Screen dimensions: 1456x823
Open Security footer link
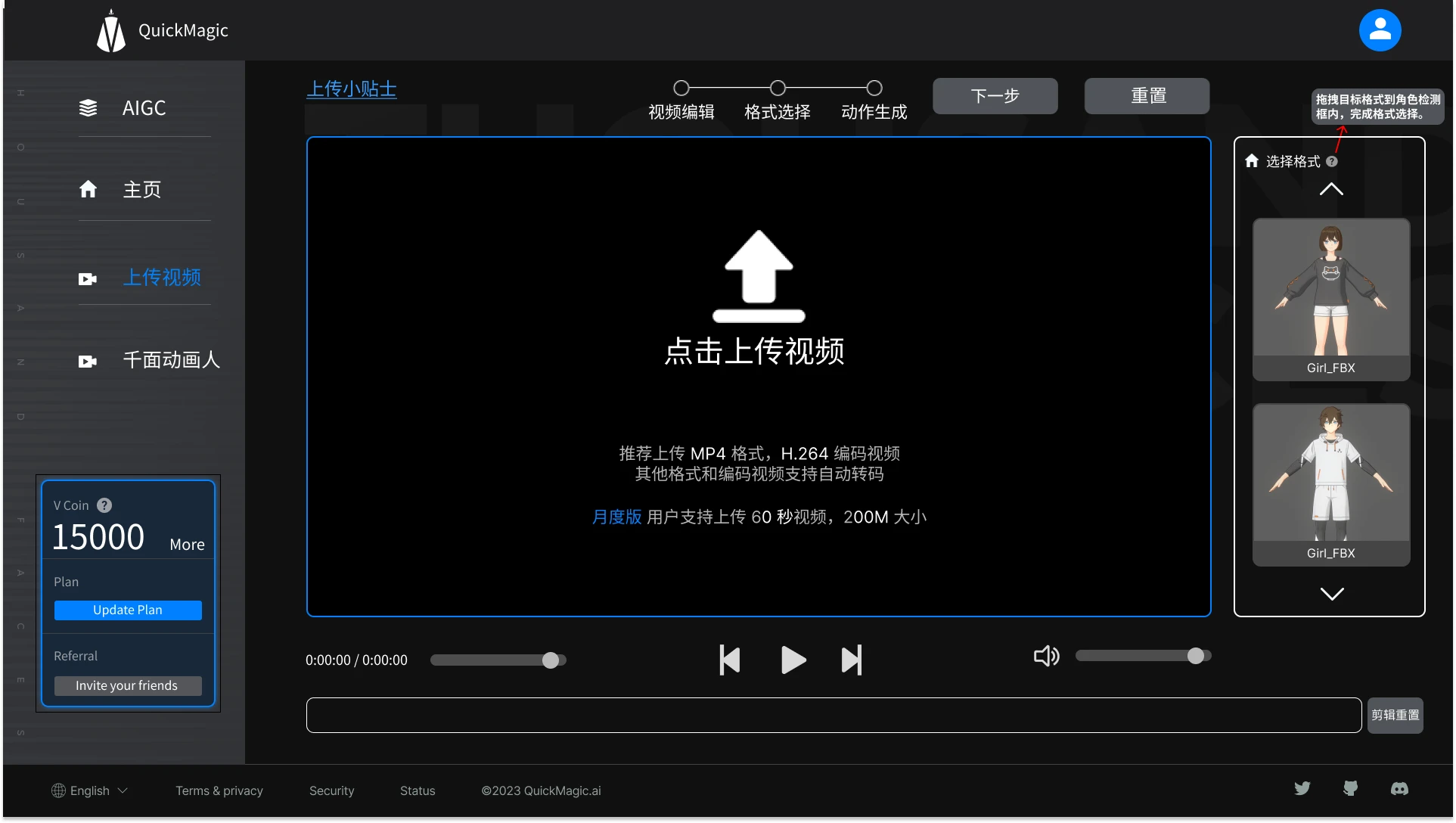[x=331, y=790]
